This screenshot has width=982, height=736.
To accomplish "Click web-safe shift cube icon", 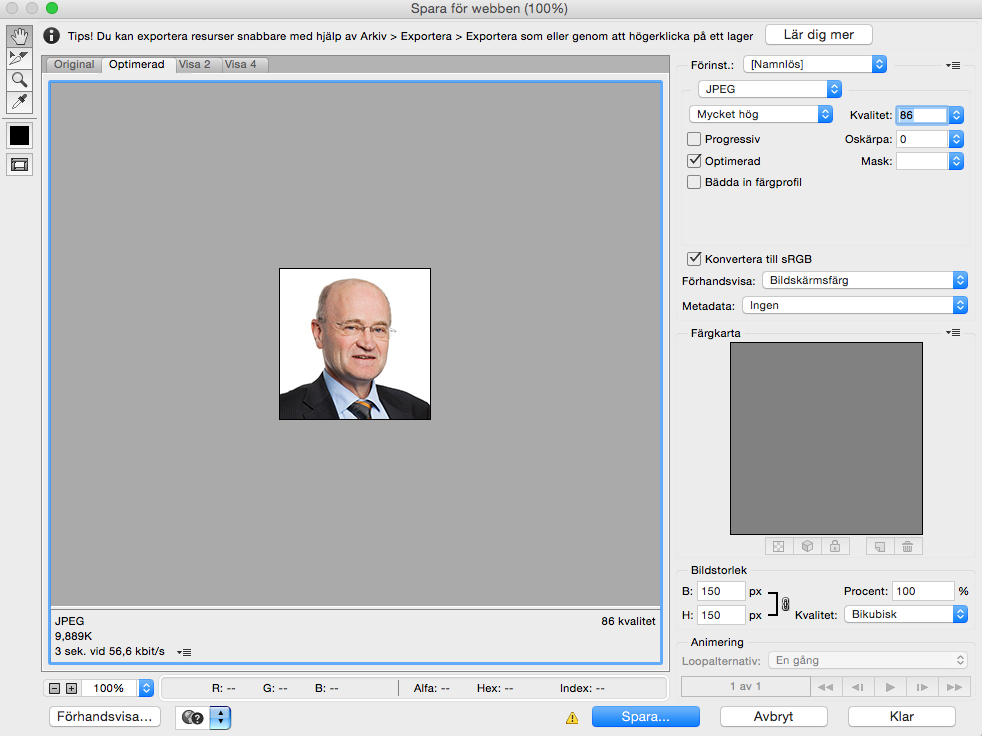I will click(x=807, y=546).
